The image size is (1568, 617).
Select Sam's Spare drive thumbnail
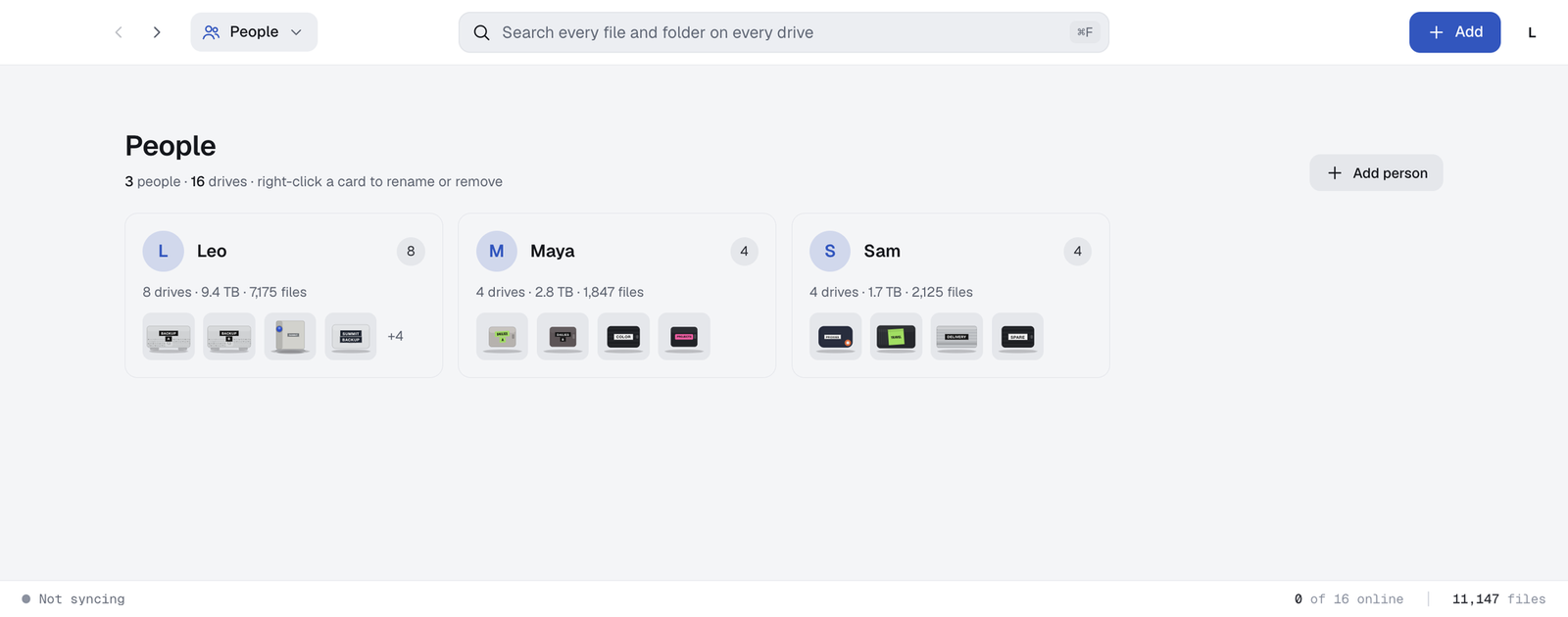tap(1017, 336)
